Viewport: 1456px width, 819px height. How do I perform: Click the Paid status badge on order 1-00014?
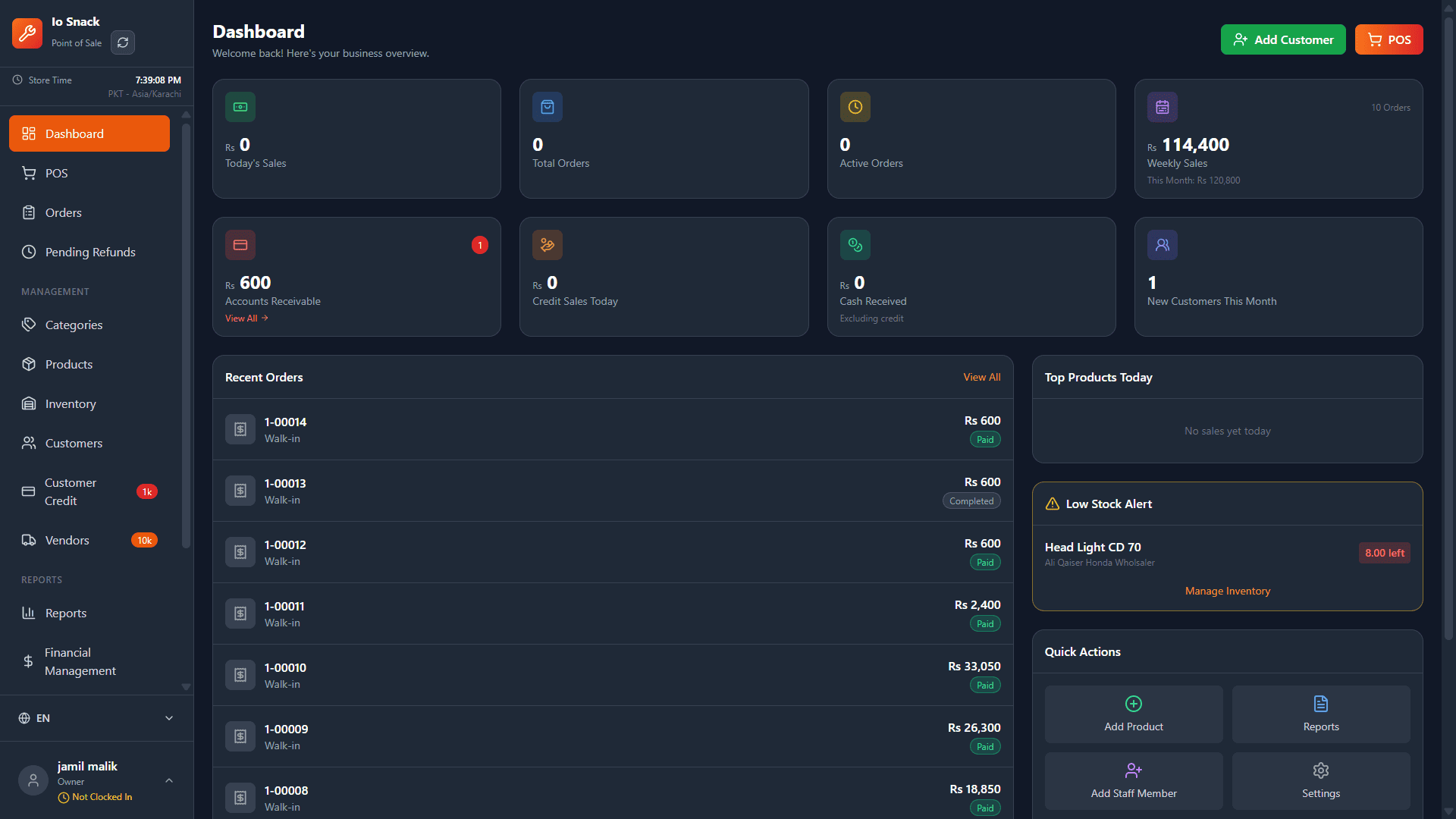pos(984,439)
